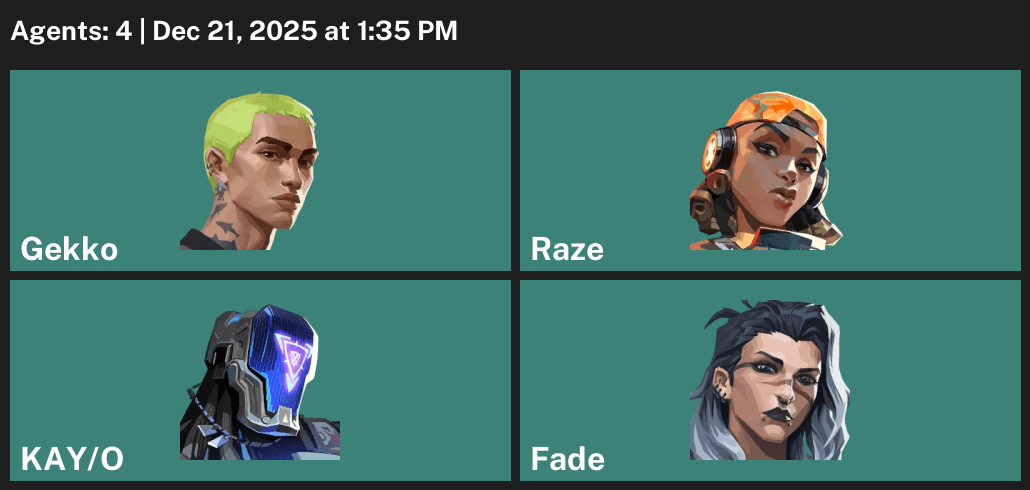Open the Fade agent portrait
The image size is (1030, 490).
769,380
